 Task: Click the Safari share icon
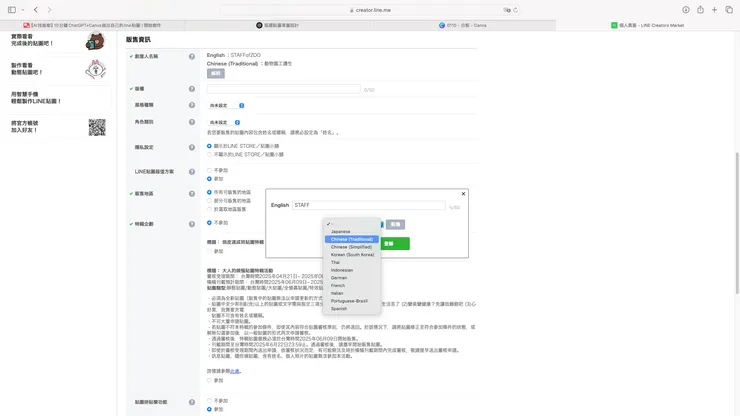pos(700,9)
